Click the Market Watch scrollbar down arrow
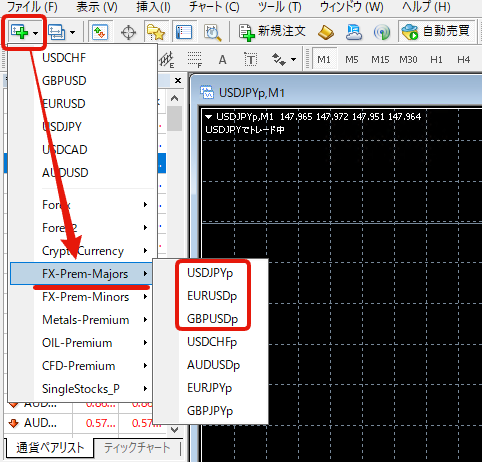This screenshot has height=462, width=482. point(174,430)
